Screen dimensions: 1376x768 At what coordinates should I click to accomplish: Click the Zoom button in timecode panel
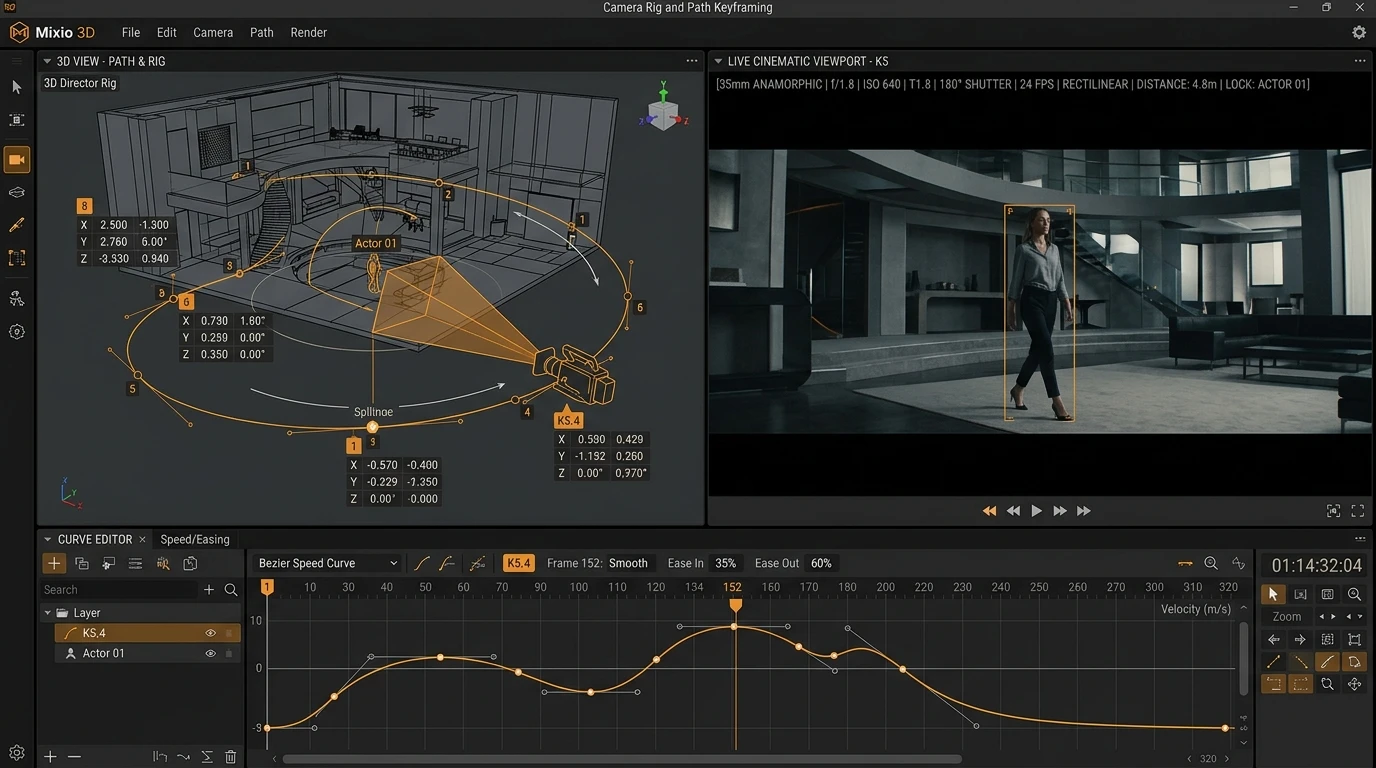[x=1286, y=617]
